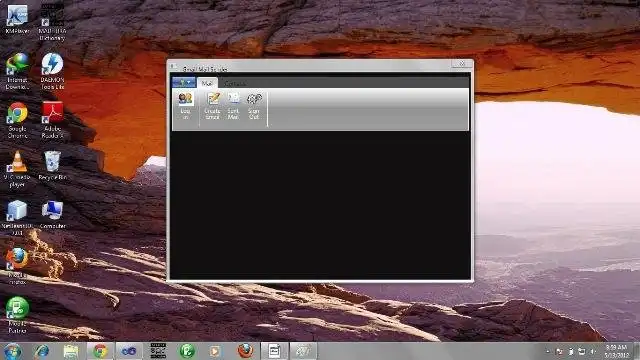Open KMPlayer desktop shortcut
The height and width of the screenshot is (360, 640).
point(17,19)
